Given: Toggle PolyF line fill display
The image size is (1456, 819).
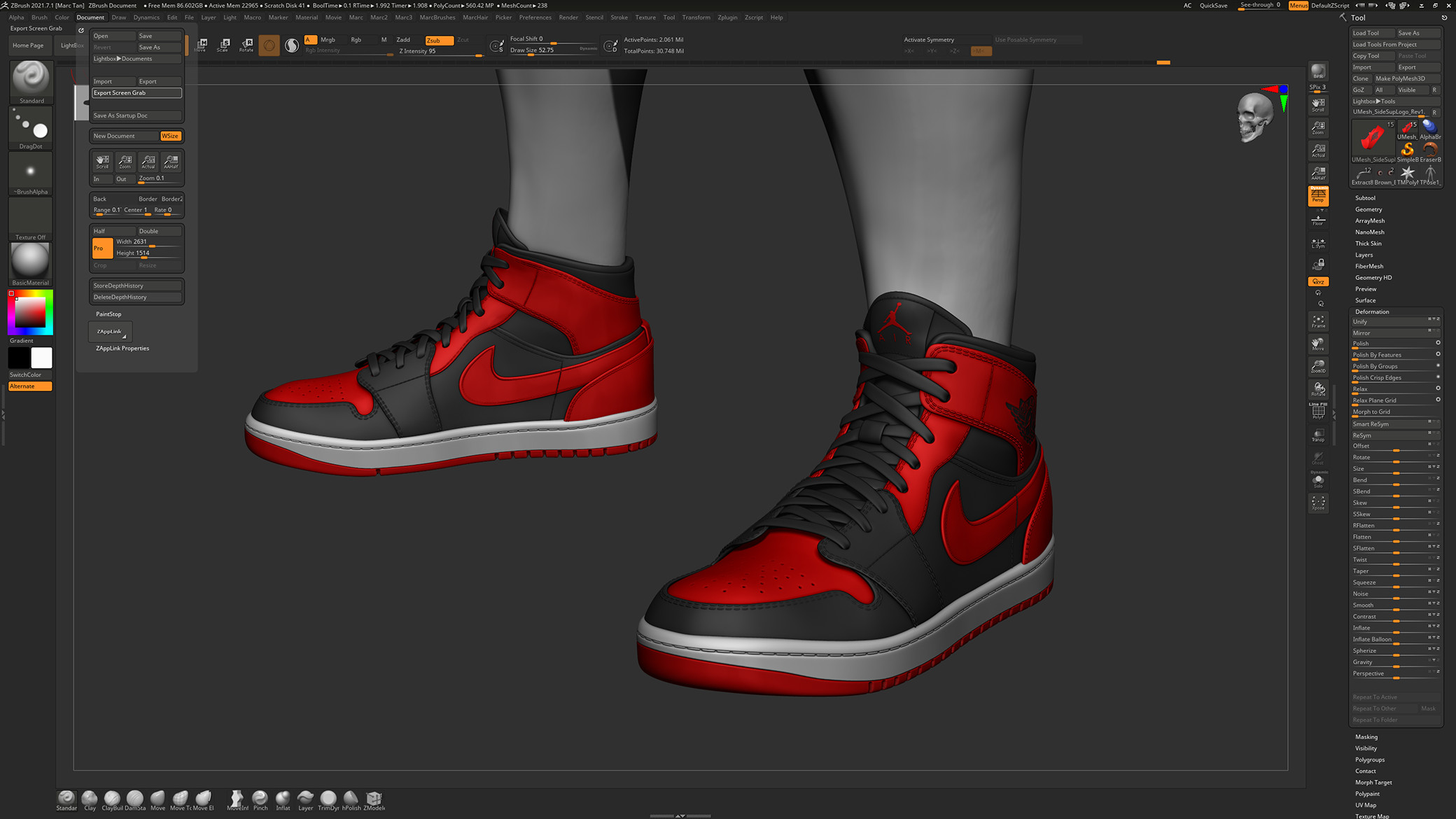Looking at the screenshot, I should click(x=1318, y=412).
